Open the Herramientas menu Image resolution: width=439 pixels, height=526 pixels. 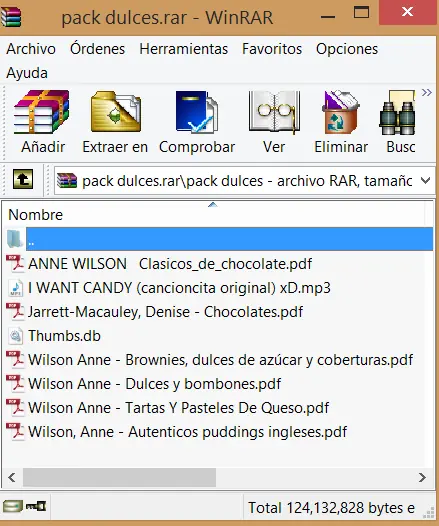tap(183, 49)
